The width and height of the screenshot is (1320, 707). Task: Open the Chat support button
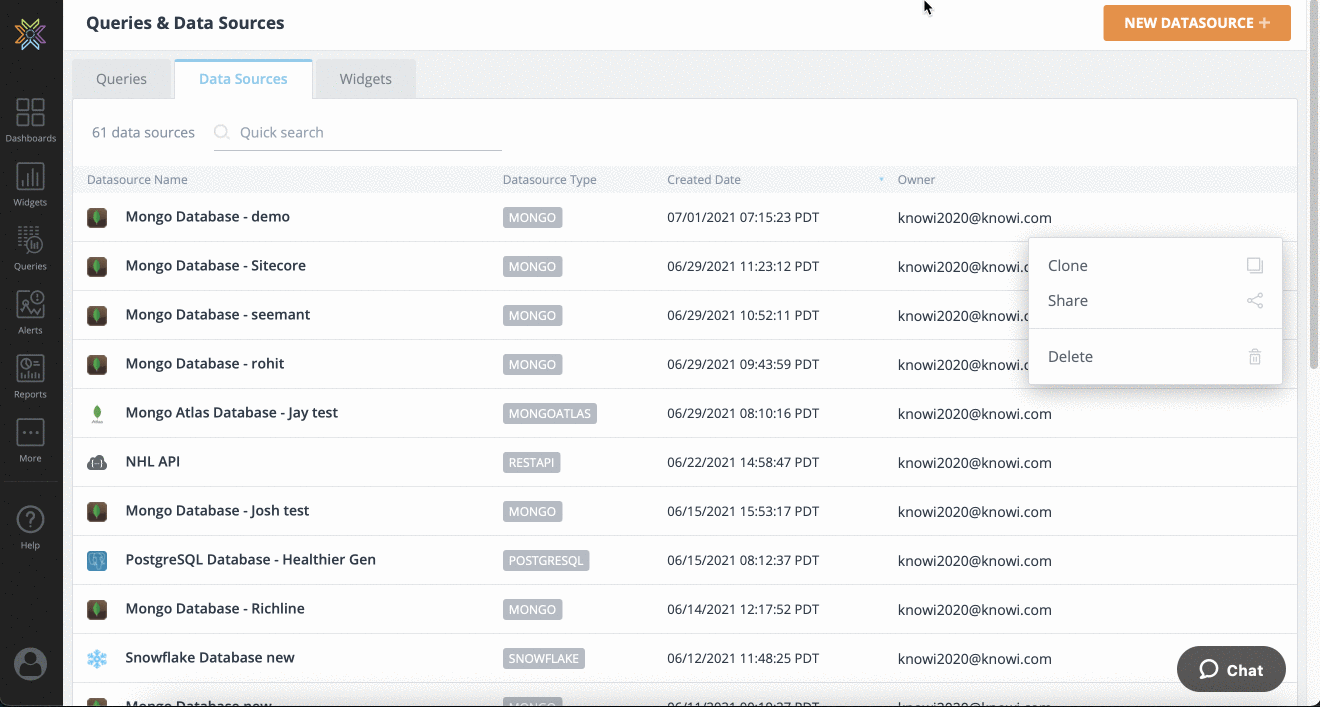tap(1231, 670)
